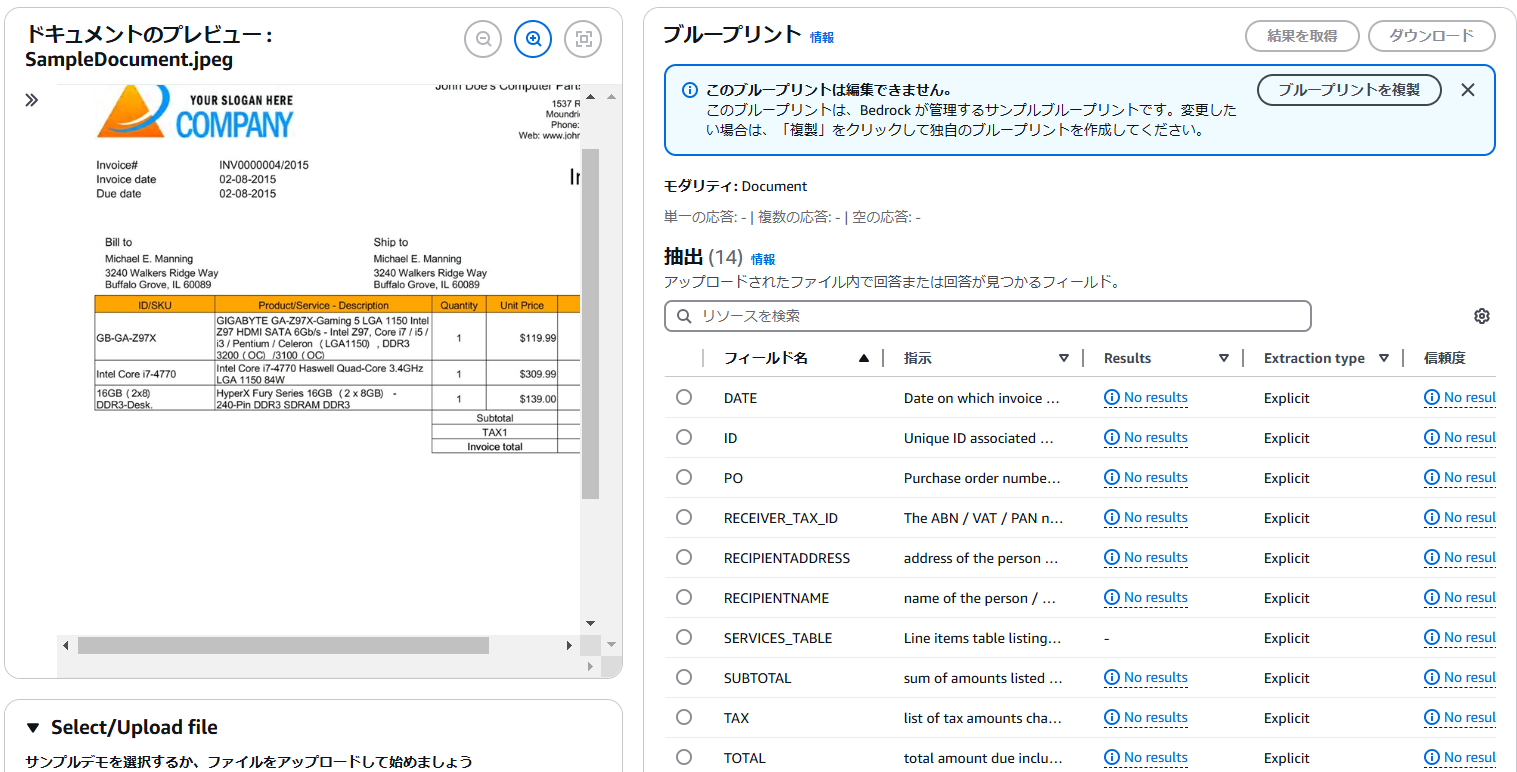Open the Results column filter dropdown

[1224, 357]
